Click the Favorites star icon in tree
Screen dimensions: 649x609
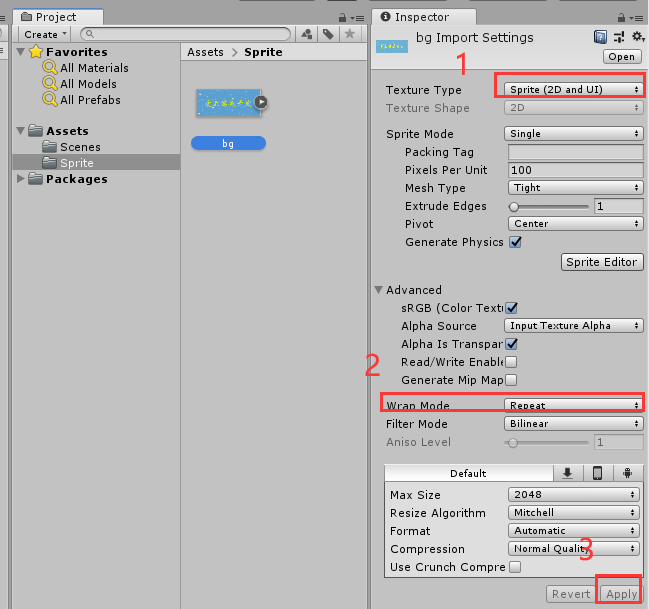click(36, 51)
